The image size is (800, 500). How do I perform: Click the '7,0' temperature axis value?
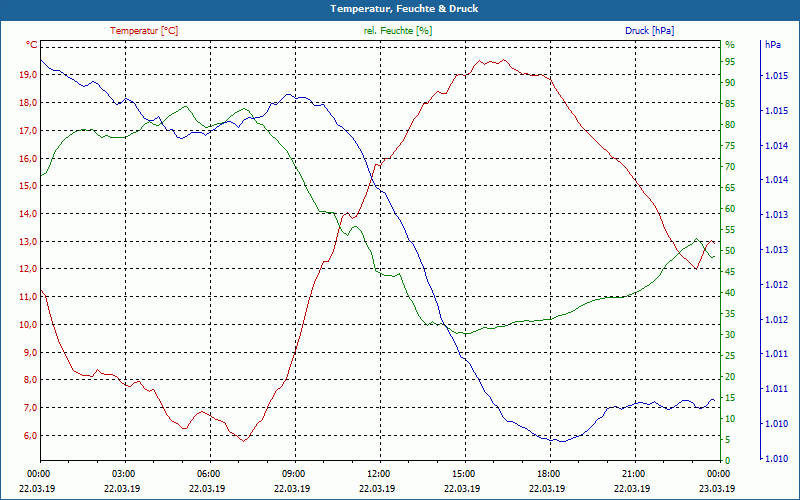click(30, 408)
